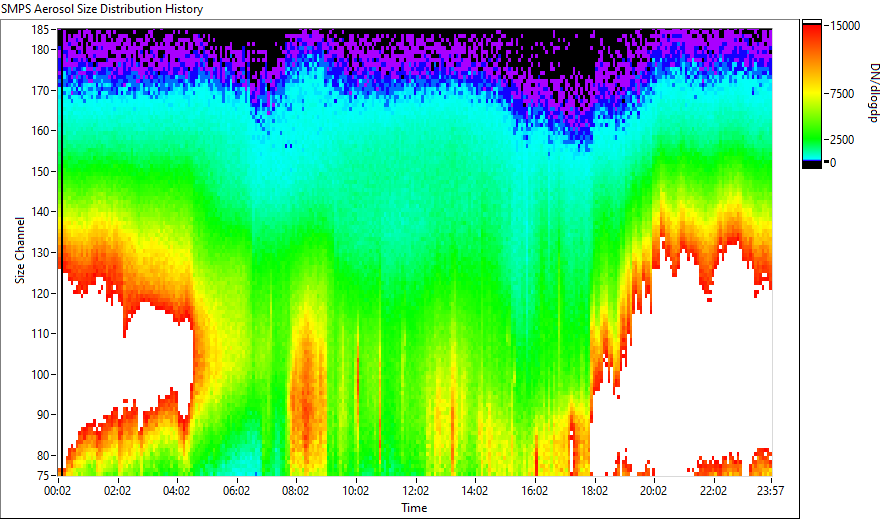Image resolution: width=884 pixels, height=519 pixels.
Task: Click the 180 y-axis tick label
Action: [x=39, y=50]
